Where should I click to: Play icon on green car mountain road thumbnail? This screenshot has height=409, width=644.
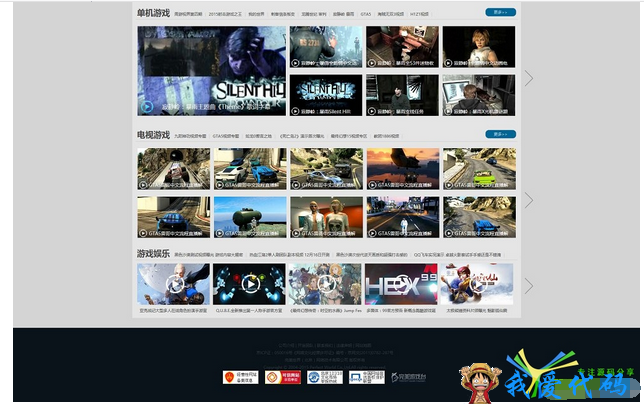click(x=448, y=185)
